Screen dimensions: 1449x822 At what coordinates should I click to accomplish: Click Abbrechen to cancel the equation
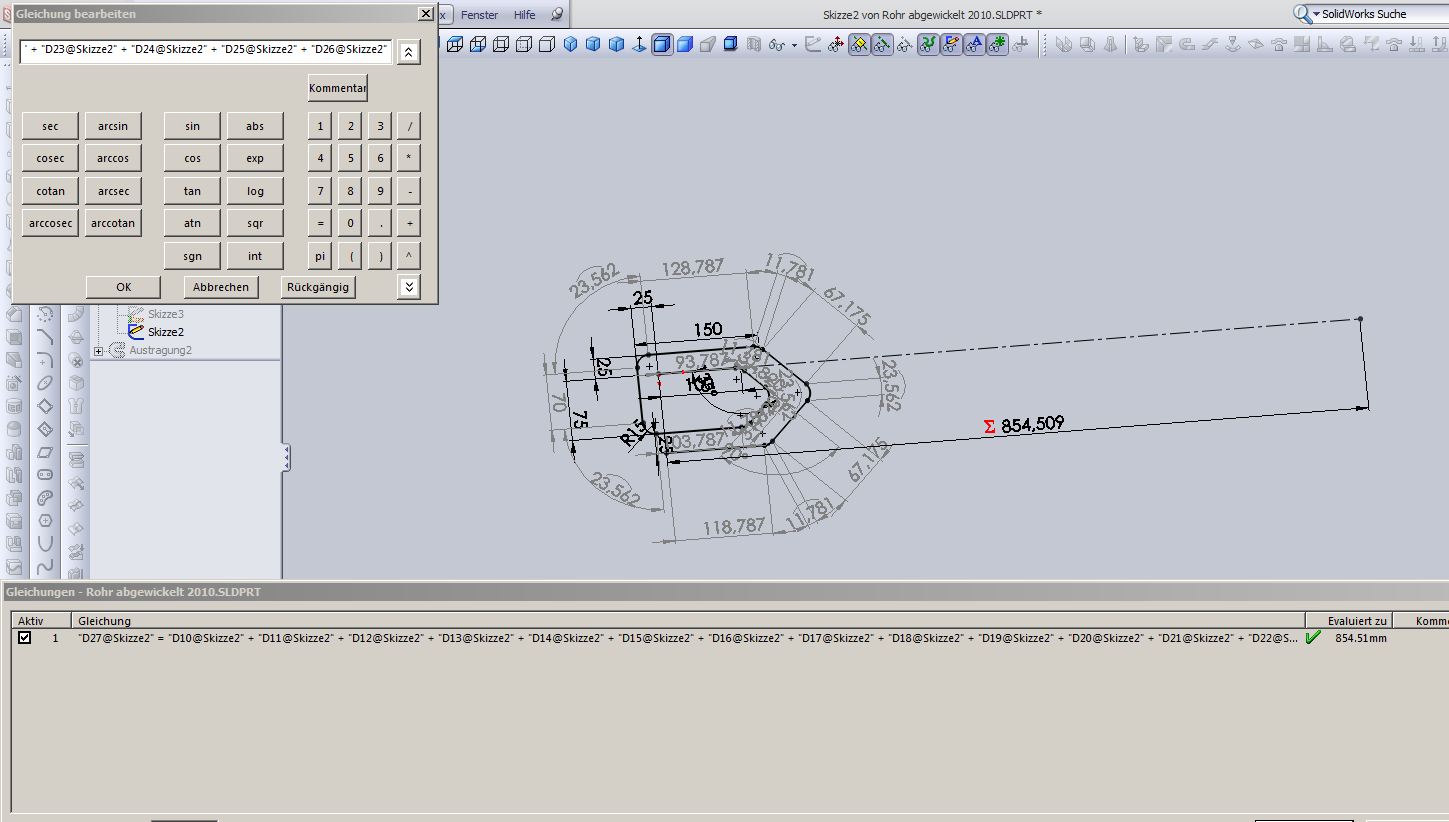tap(220, 287)
